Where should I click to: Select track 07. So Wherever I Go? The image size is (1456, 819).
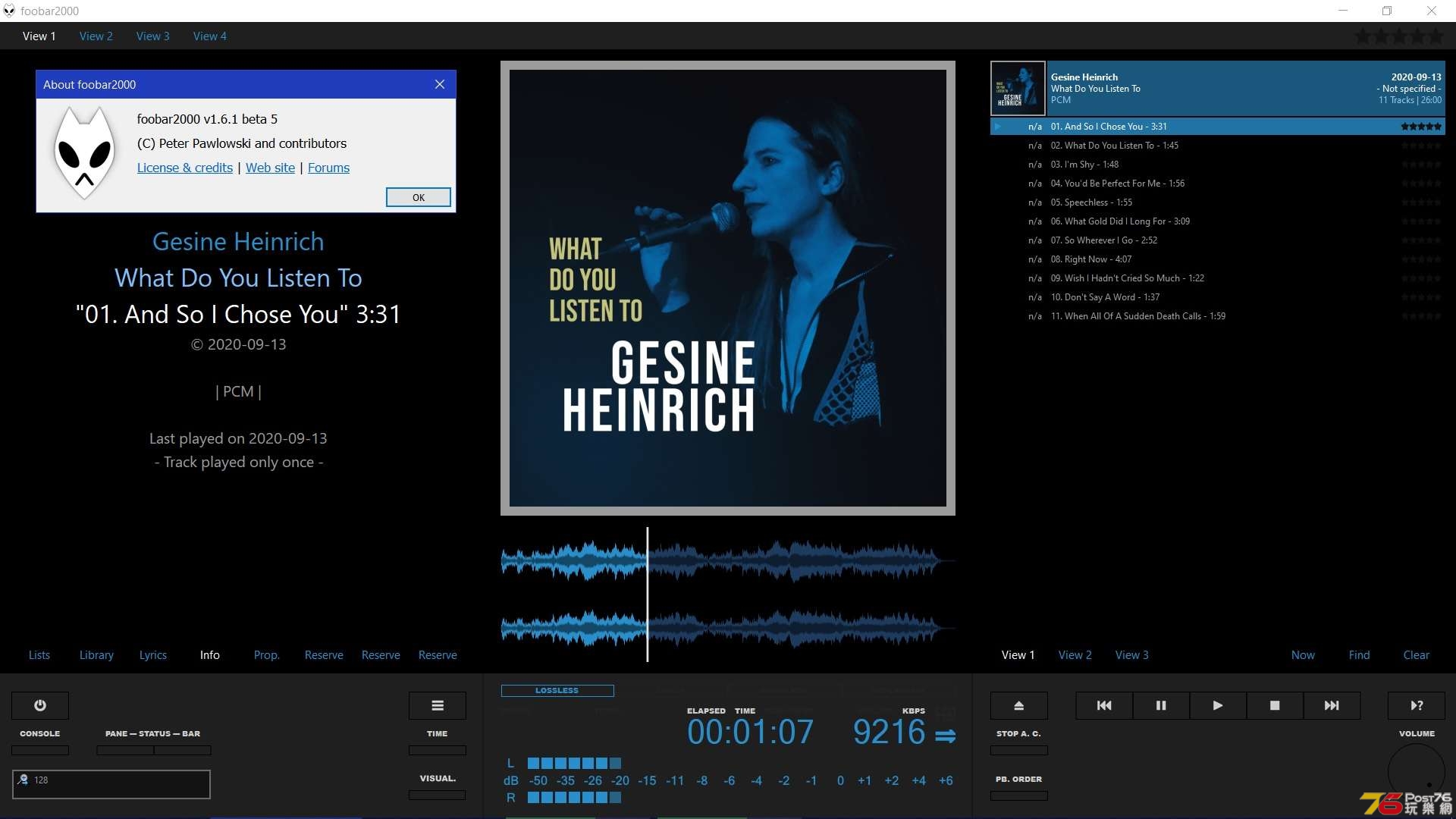[1218, 240]
